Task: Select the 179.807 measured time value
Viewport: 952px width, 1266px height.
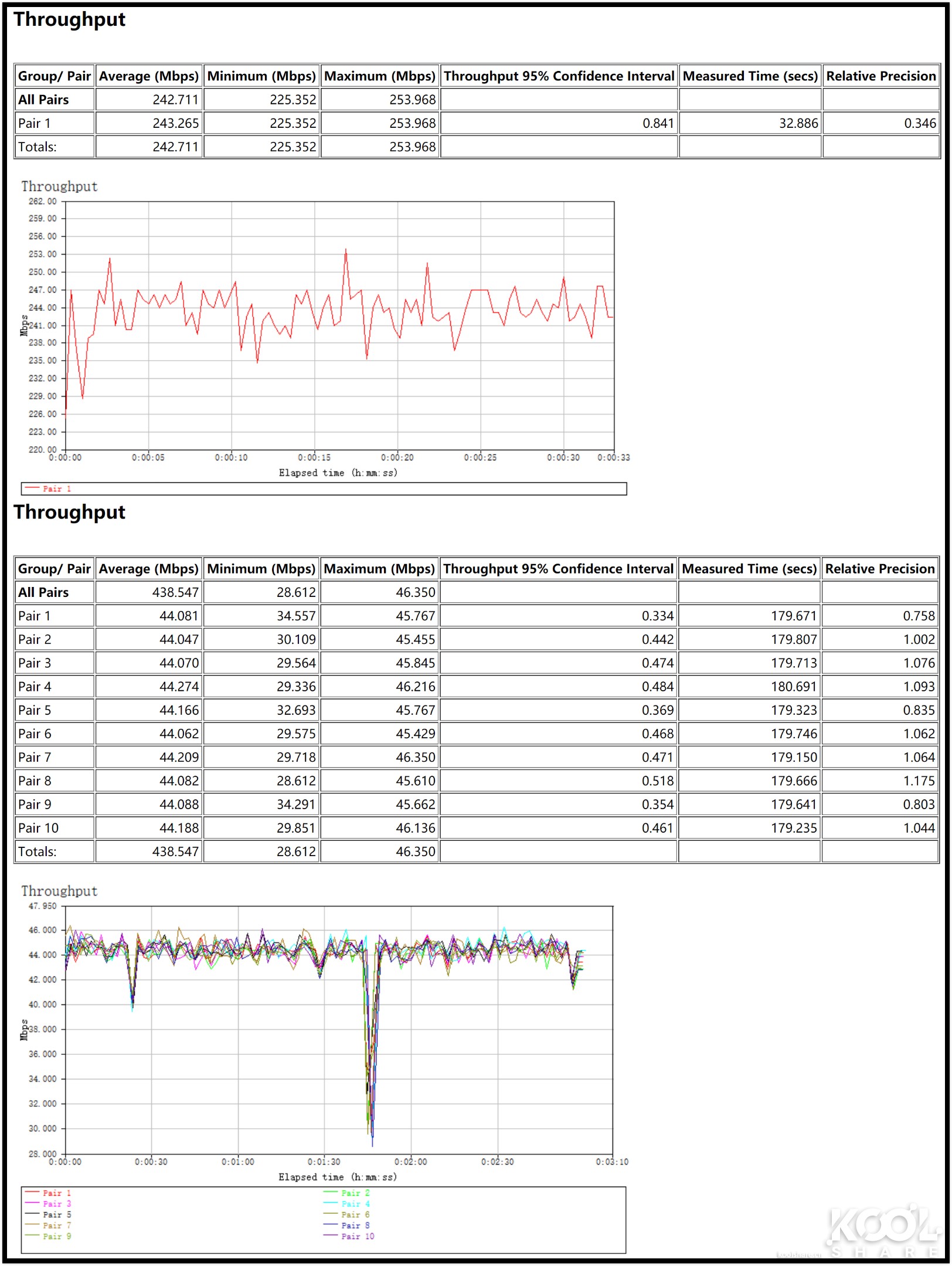Action: click(x=794, y=640)
